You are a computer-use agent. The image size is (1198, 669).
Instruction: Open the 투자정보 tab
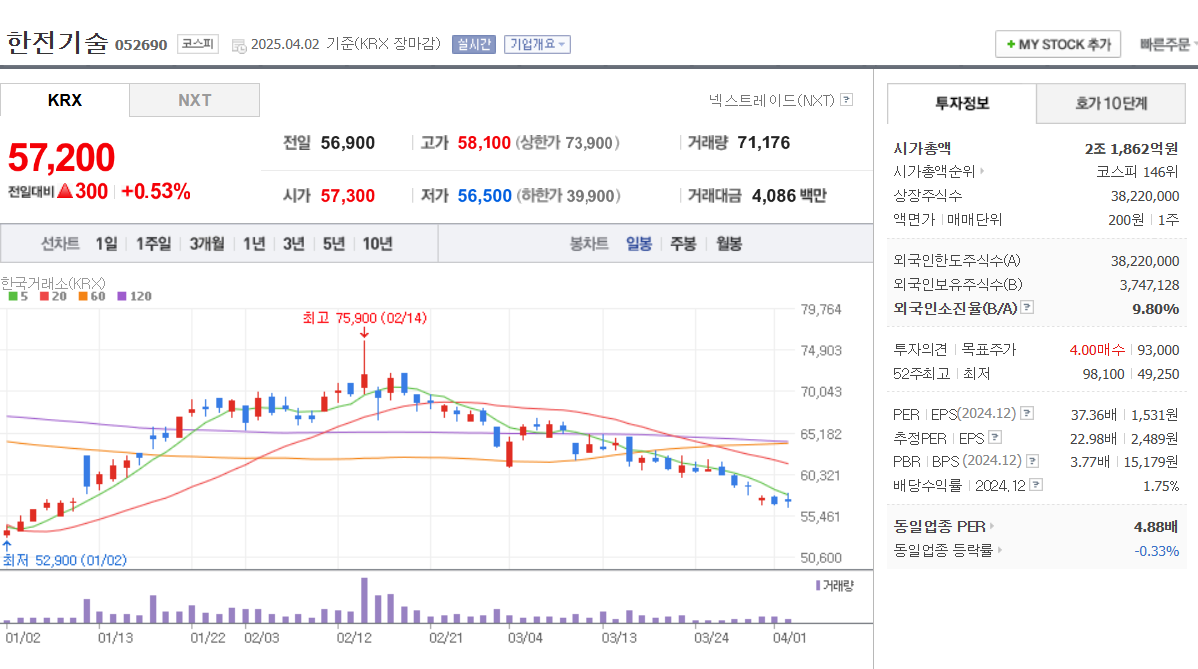[x=962, y=103]
